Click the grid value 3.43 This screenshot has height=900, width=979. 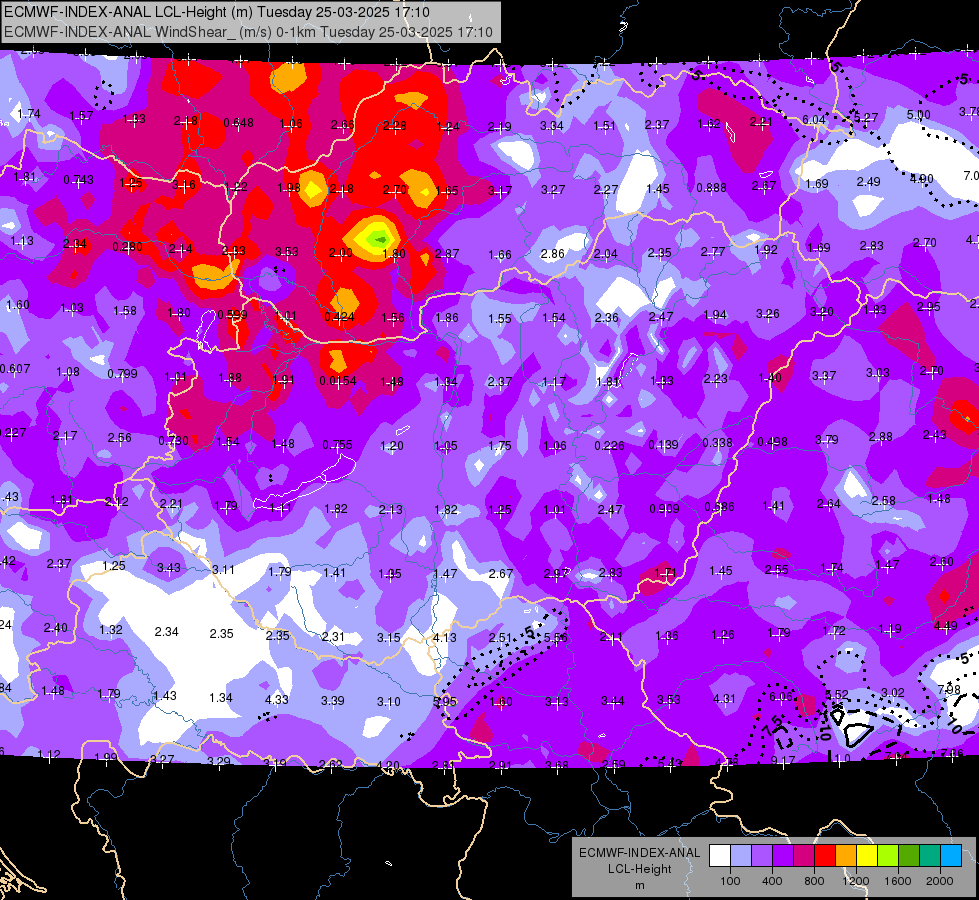[169, 568]
